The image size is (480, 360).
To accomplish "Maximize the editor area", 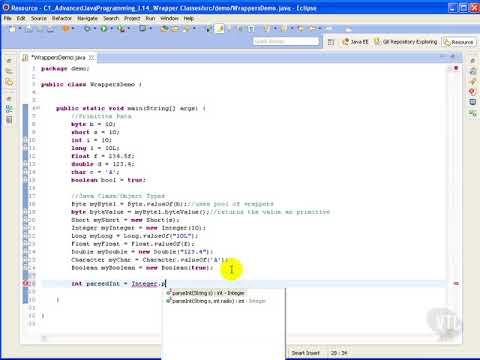I will pos(453,57).
